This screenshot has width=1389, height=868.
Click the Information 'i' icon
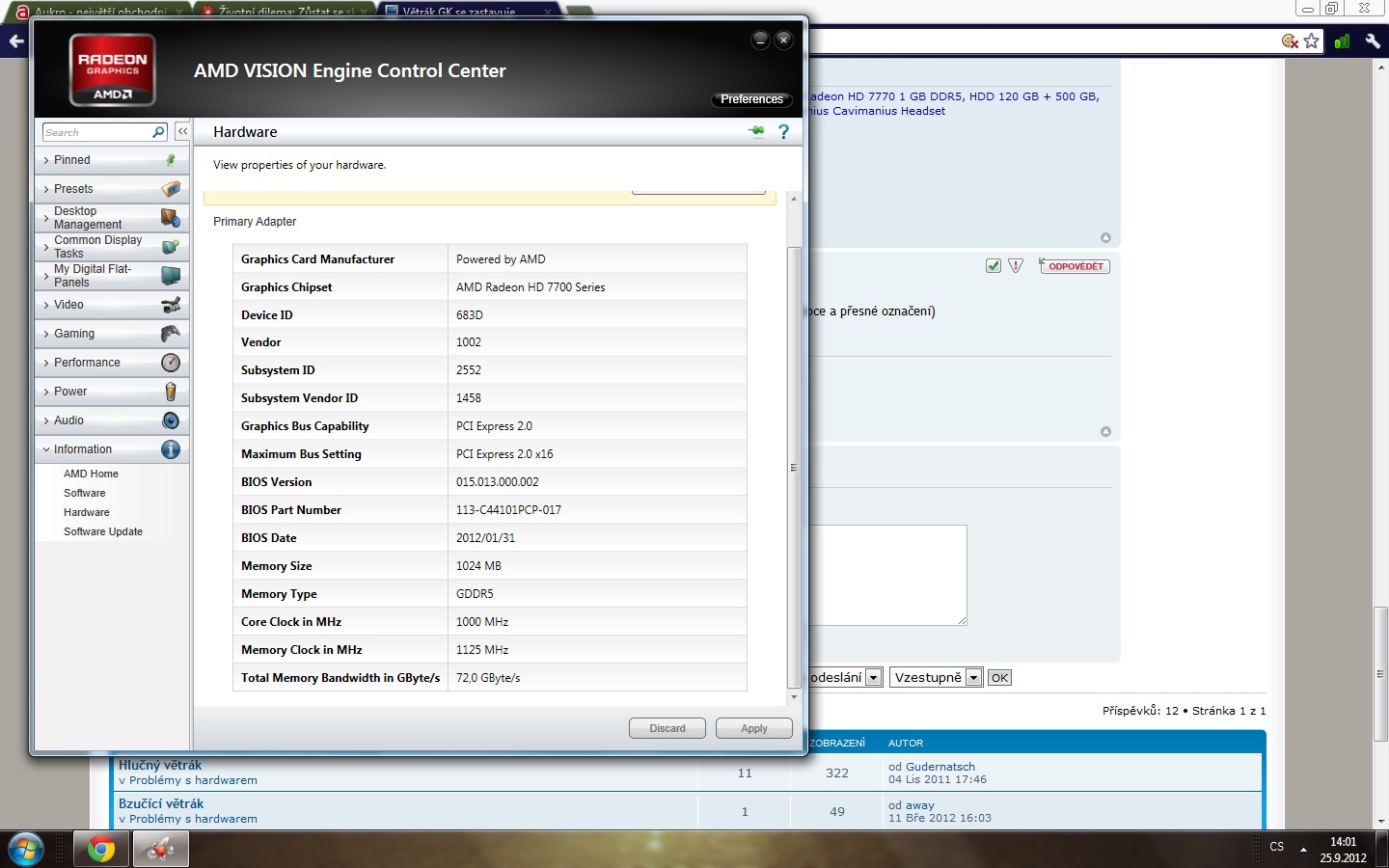coord(171,449)
